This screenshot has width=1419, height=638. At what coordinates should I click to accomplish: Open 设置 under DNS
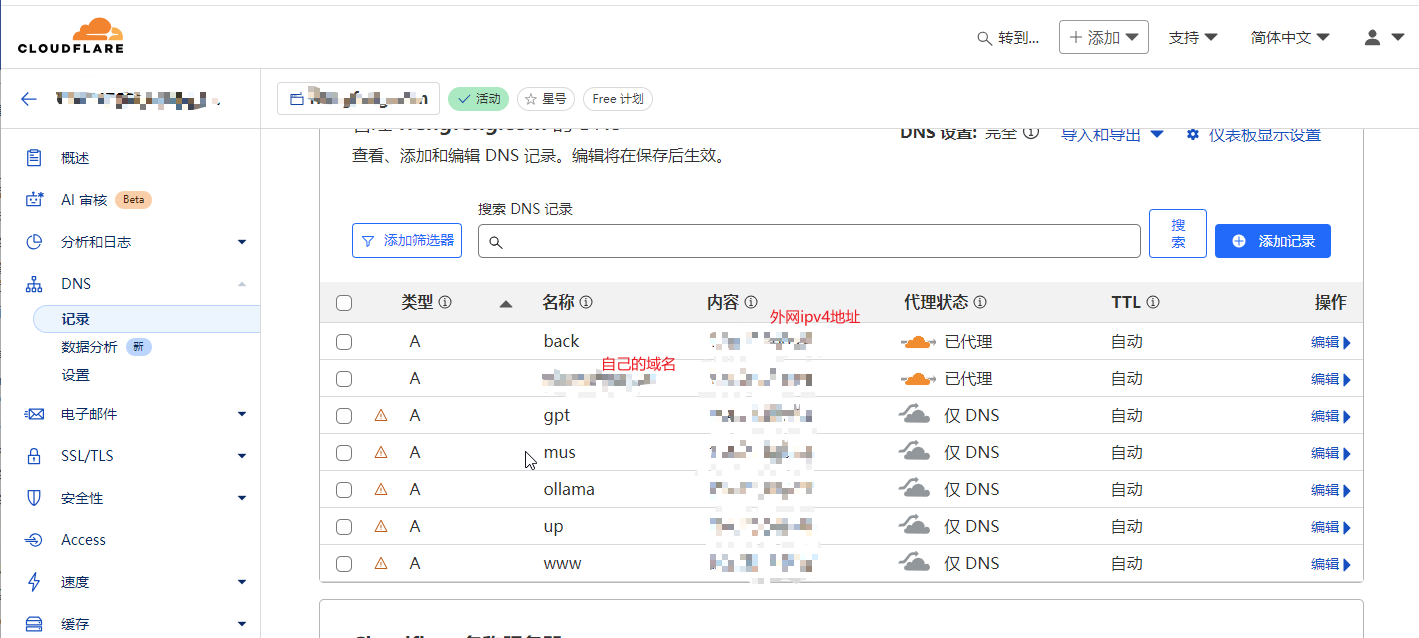(75, 375)
